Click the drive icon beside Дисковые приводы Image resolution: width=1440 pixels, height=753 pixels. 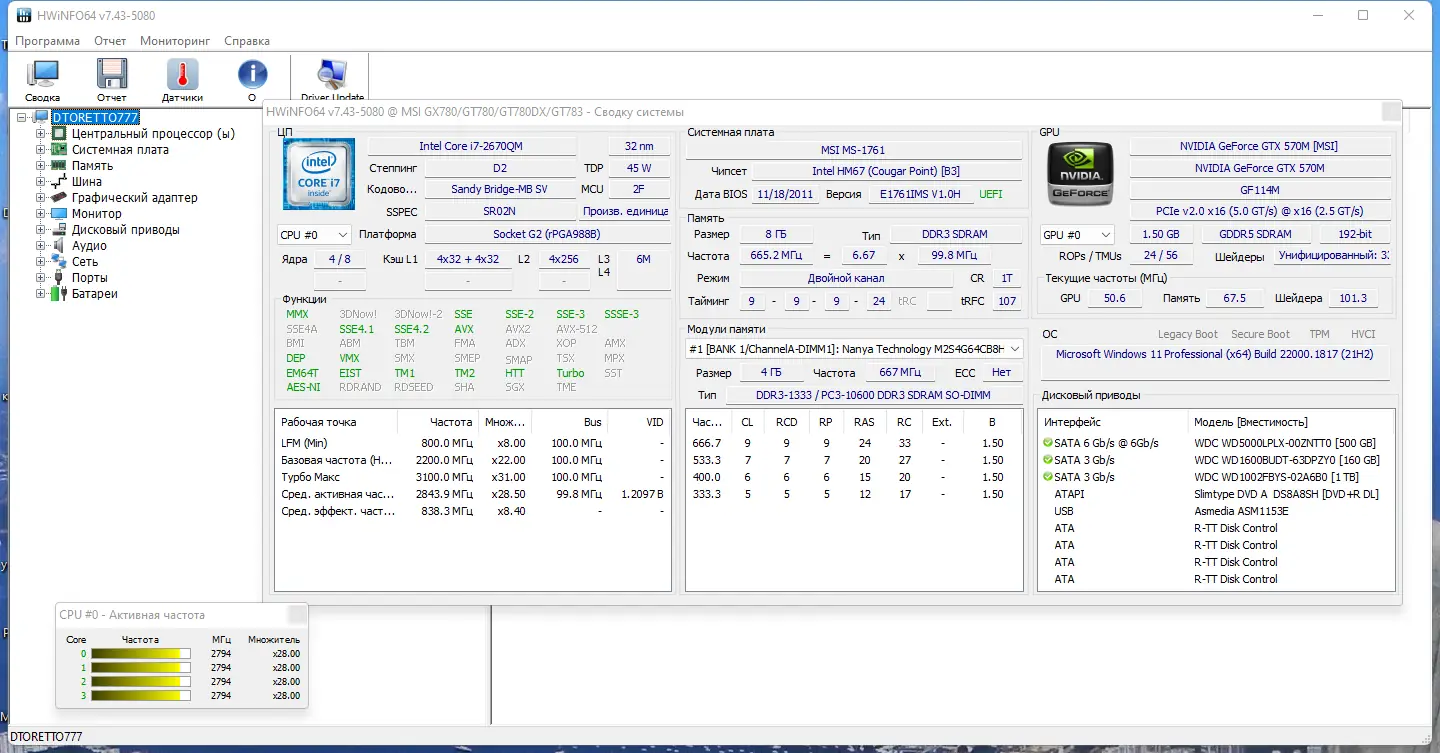pos(60,230)
